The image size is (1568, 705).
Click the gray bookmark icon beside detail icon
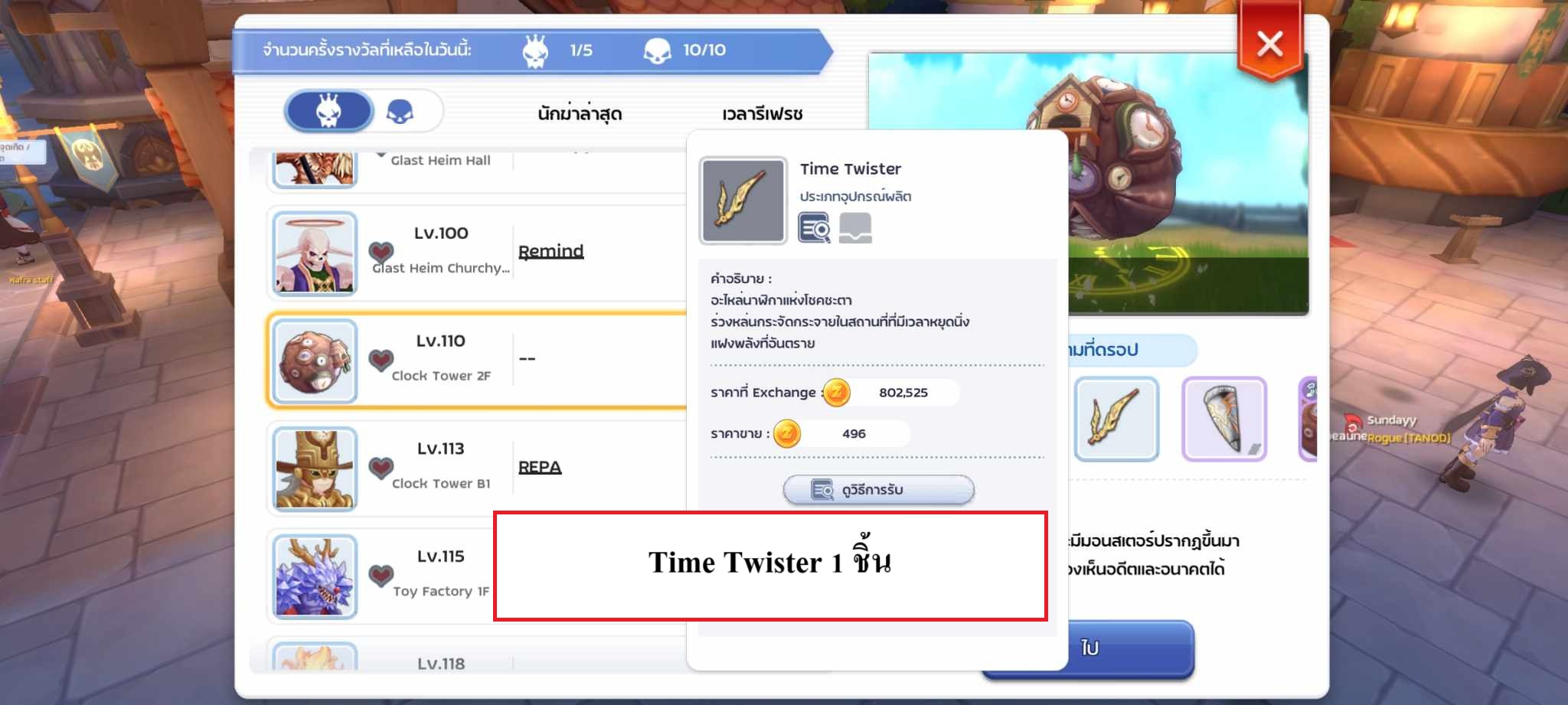point(855,228)
